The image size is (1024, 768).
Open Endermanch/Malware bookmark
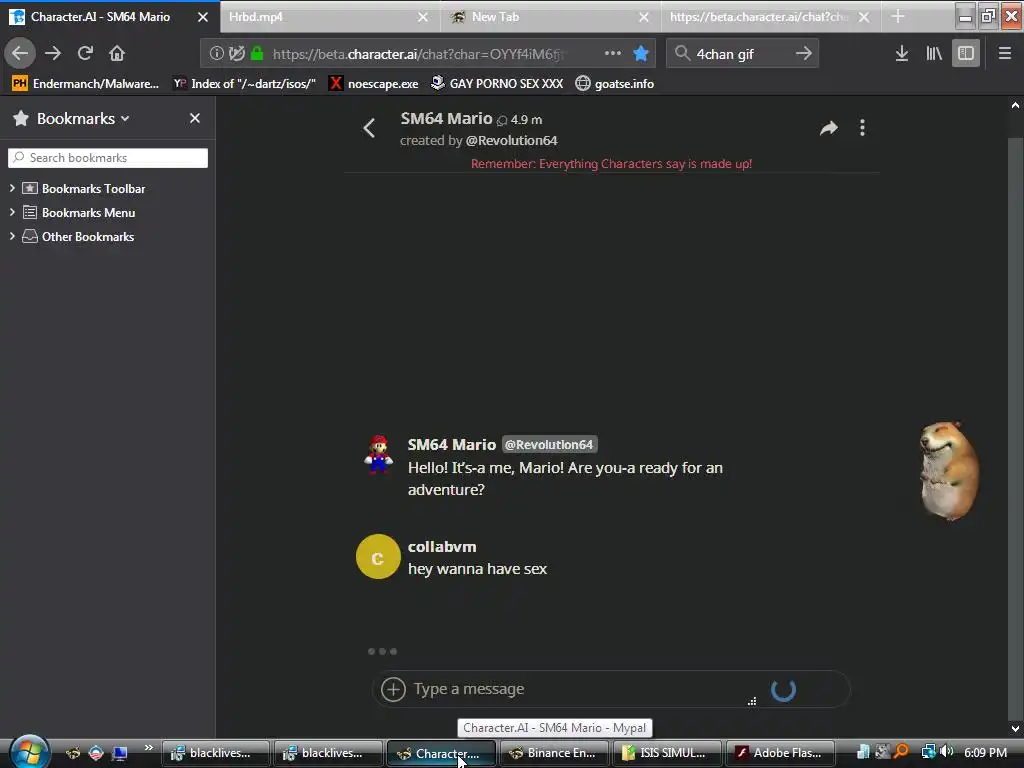(86, 84)
